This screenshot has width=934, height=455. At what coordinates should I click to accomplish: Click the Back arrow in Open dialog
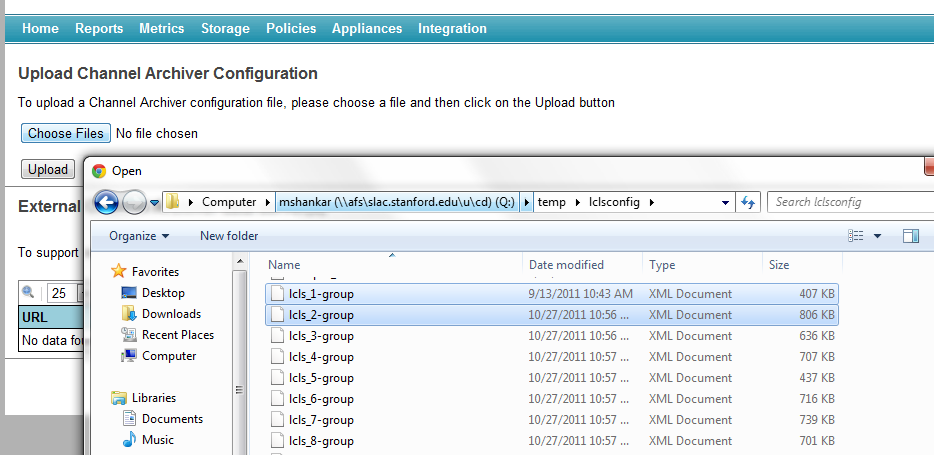click(x=106, y=202)
